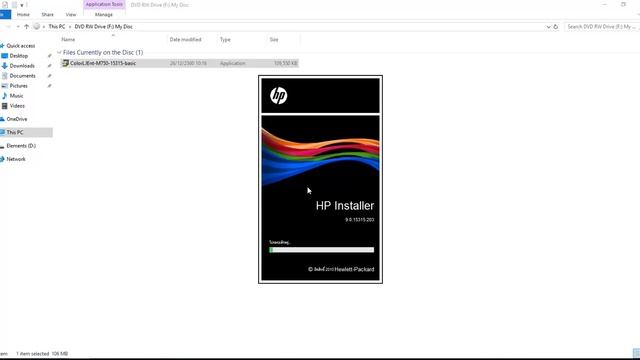
Task: Open the Home ribbon tab
Action: point(23,15)
